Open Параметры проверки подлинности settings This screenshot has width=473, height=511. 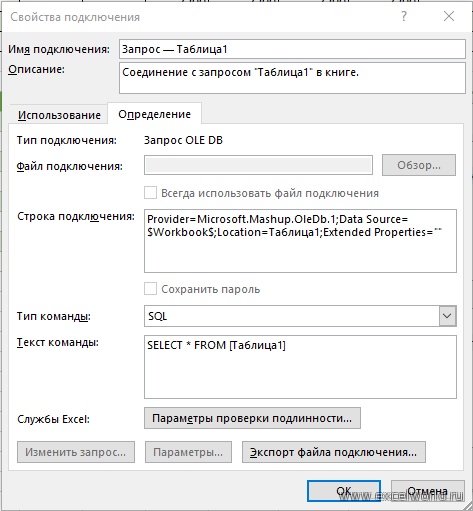pos(252,418)
